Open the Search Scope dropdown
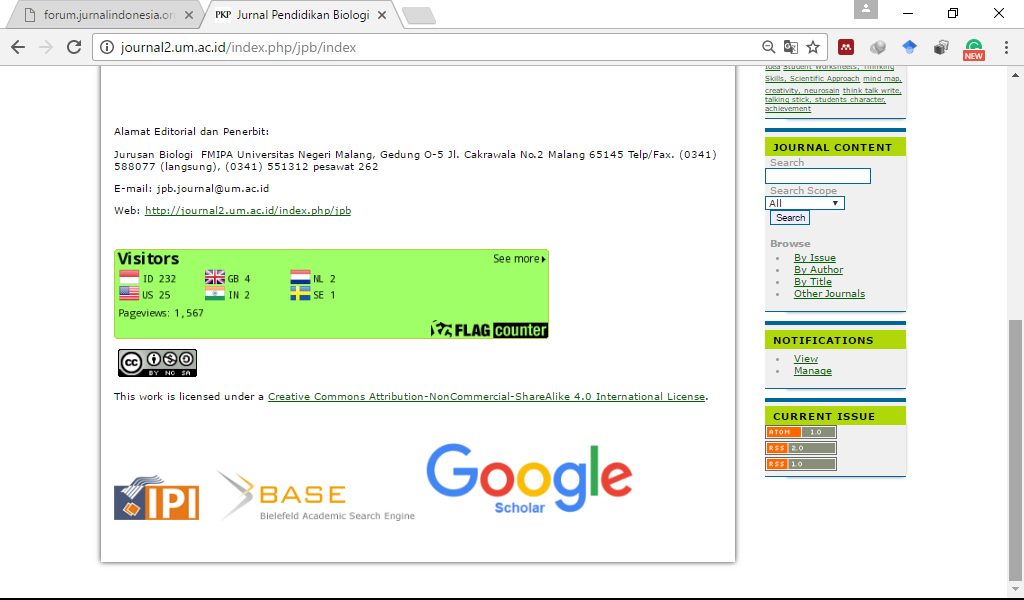This screenshot has width=1024, height=600. [804, 203]
